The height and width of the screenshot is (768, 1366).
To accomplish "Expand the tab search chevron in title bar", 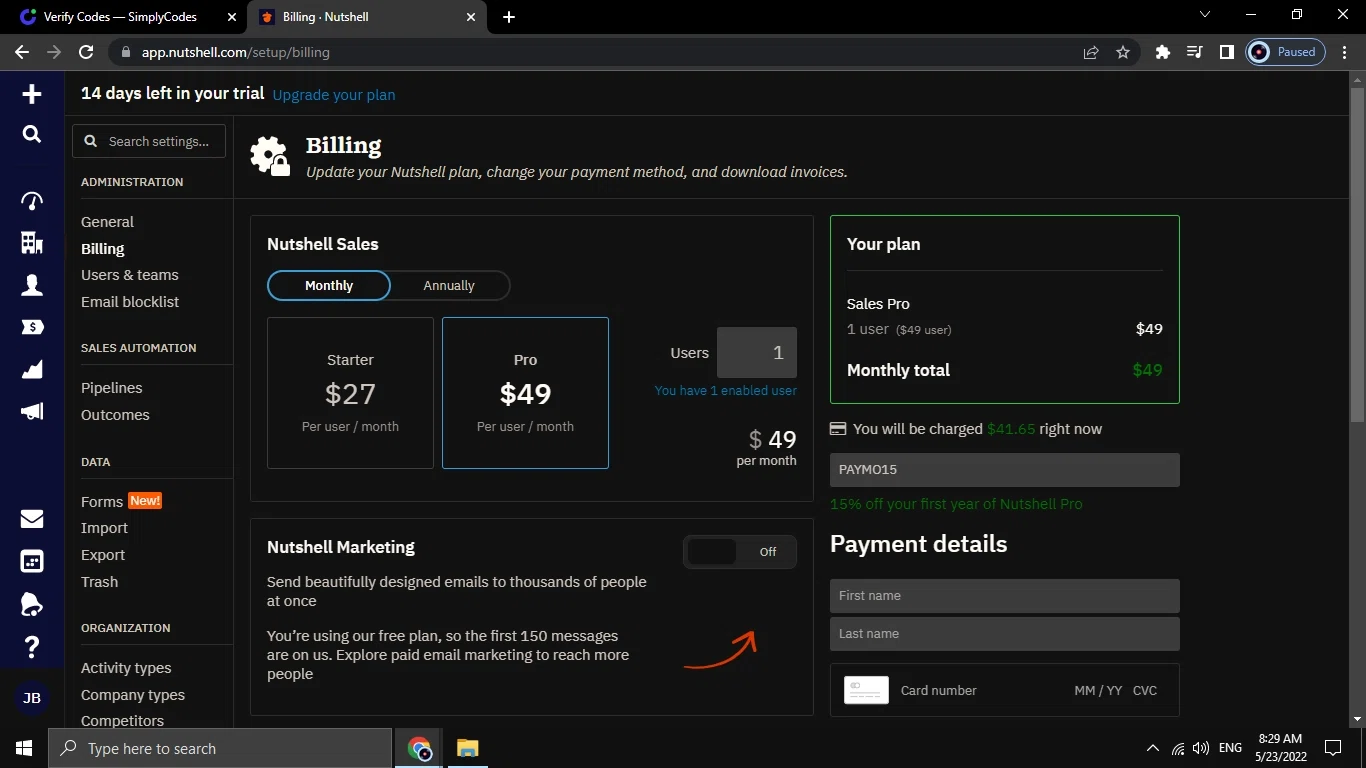I will pos(1205,15).
